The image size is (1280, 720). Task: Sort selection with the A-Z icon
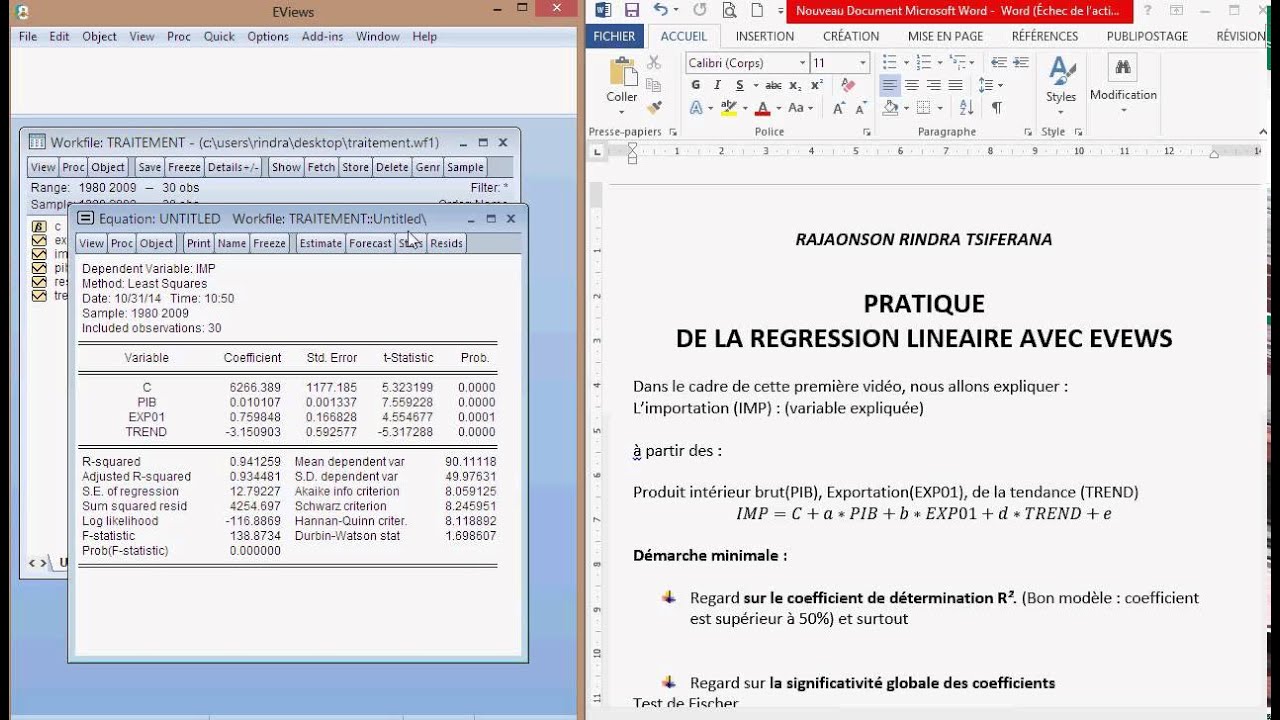tap(966, 108)
